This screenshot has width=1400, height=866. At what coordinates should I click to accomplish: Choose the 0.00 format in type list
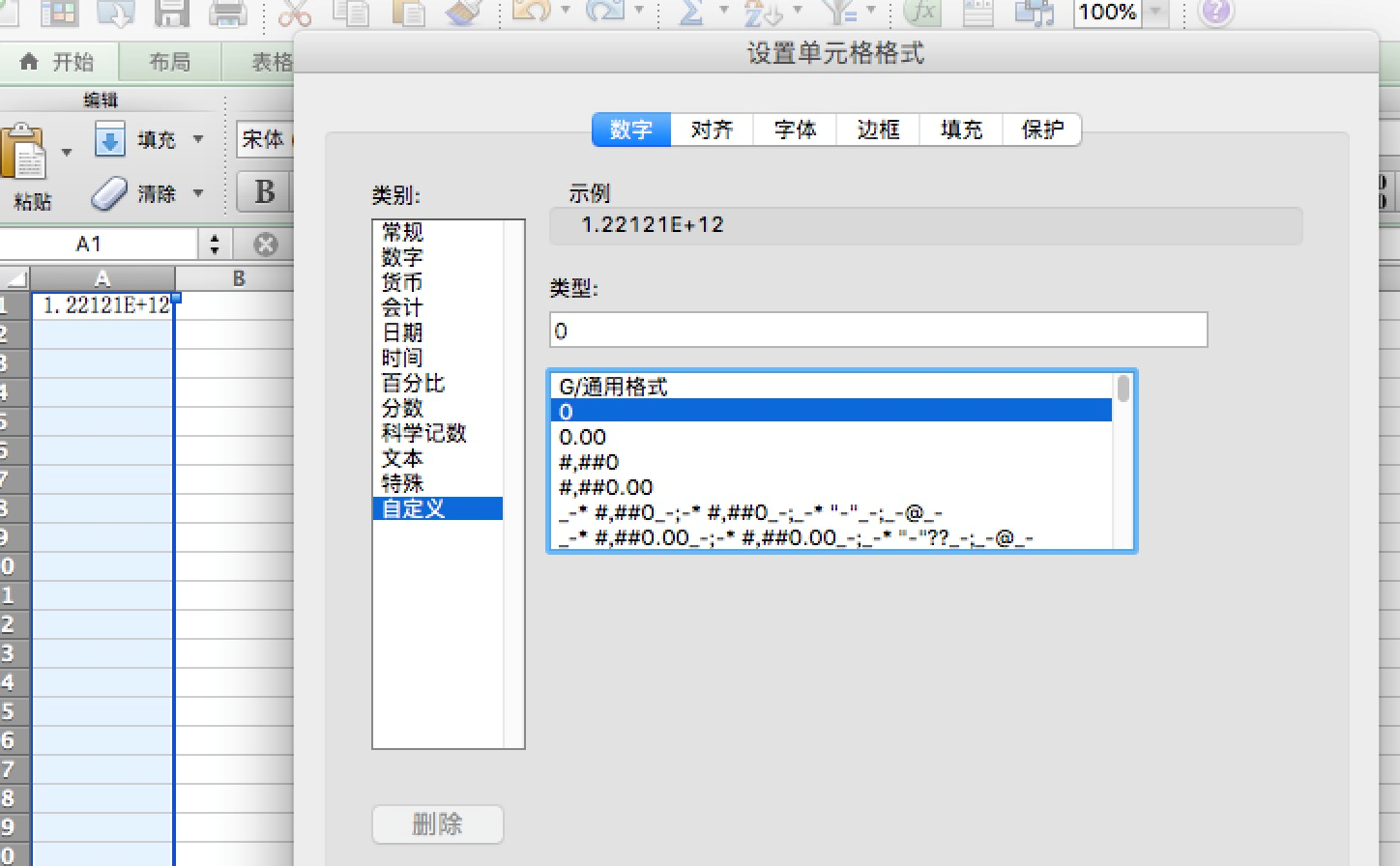[x=583, y=437]
